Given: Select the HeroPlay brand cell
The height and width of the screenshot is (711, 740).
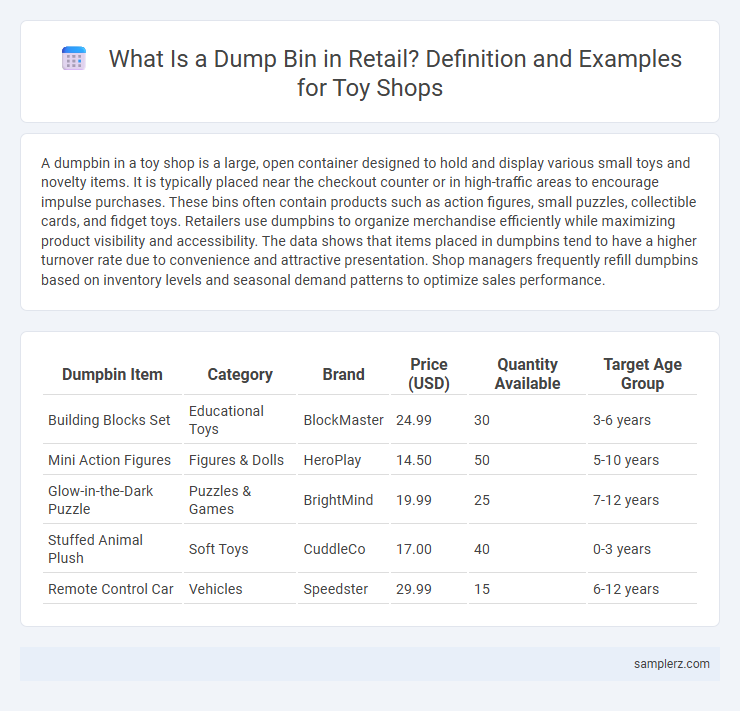Looking at the screenshot, I should coord(344,460).
